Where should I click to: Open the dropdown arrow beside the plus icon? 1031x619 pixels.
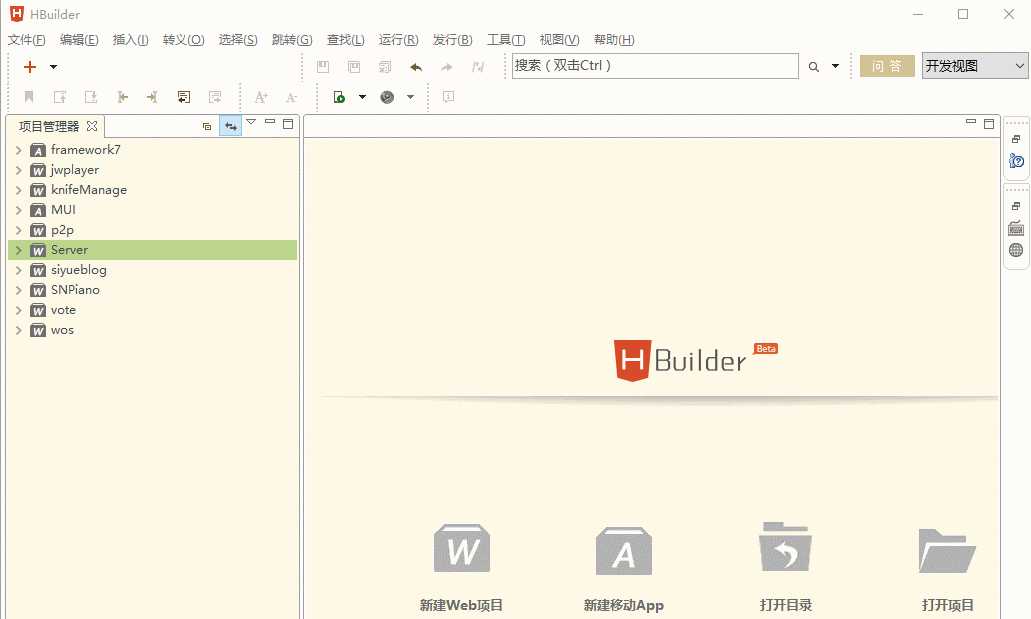coord(53,66)
